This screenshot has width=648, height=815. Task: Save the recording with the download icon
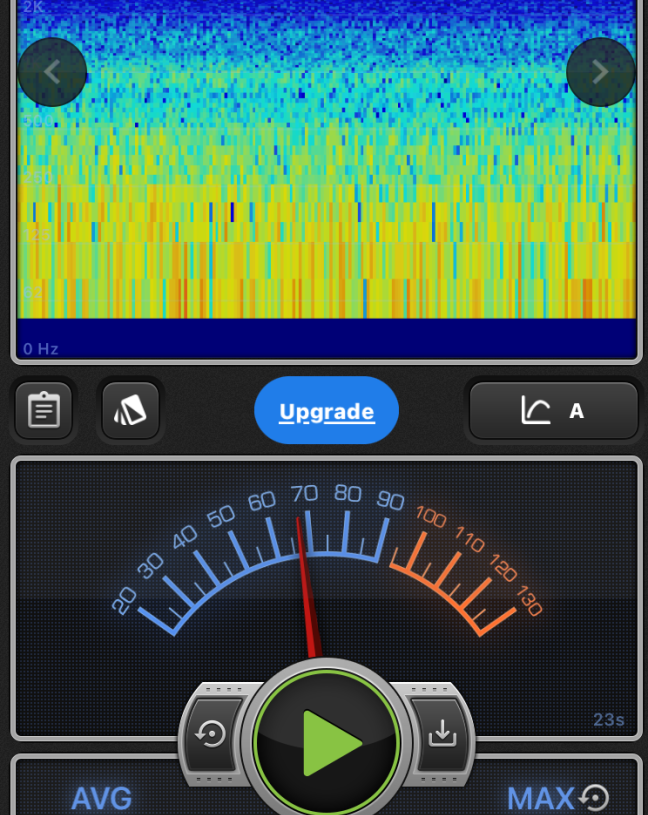click(x=441, y=735)
